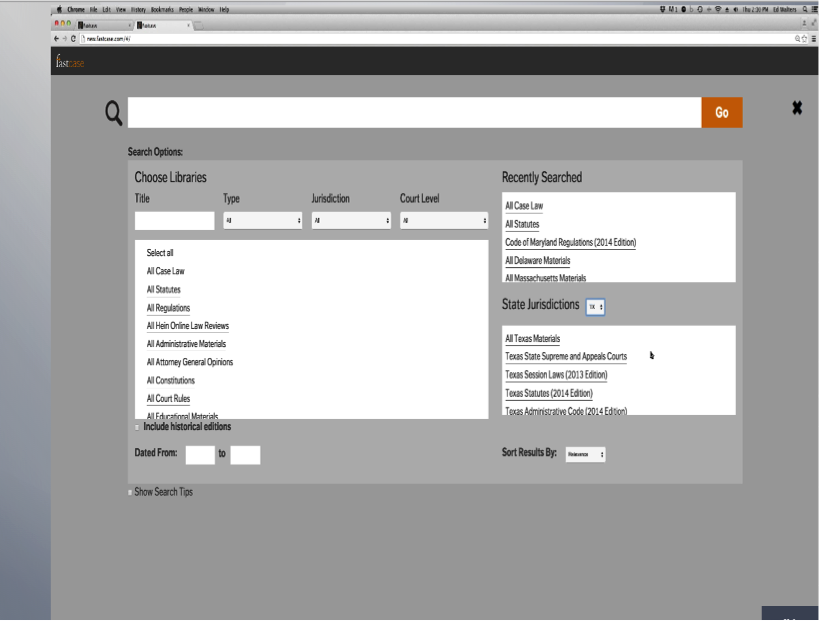Viewport: 819px width, 621px height.
Task: Close the second browser tab
Action: coord(189,25)
